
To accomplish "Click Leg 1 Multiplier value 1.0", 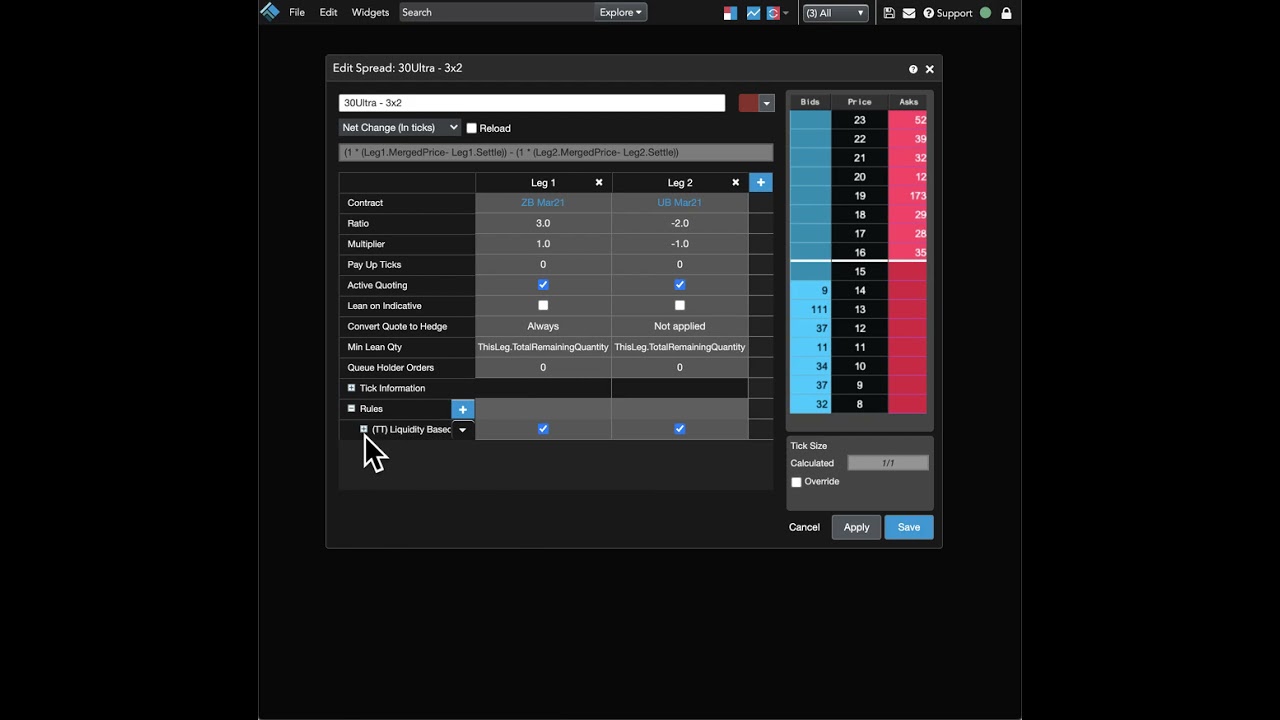I will point(543,244).
